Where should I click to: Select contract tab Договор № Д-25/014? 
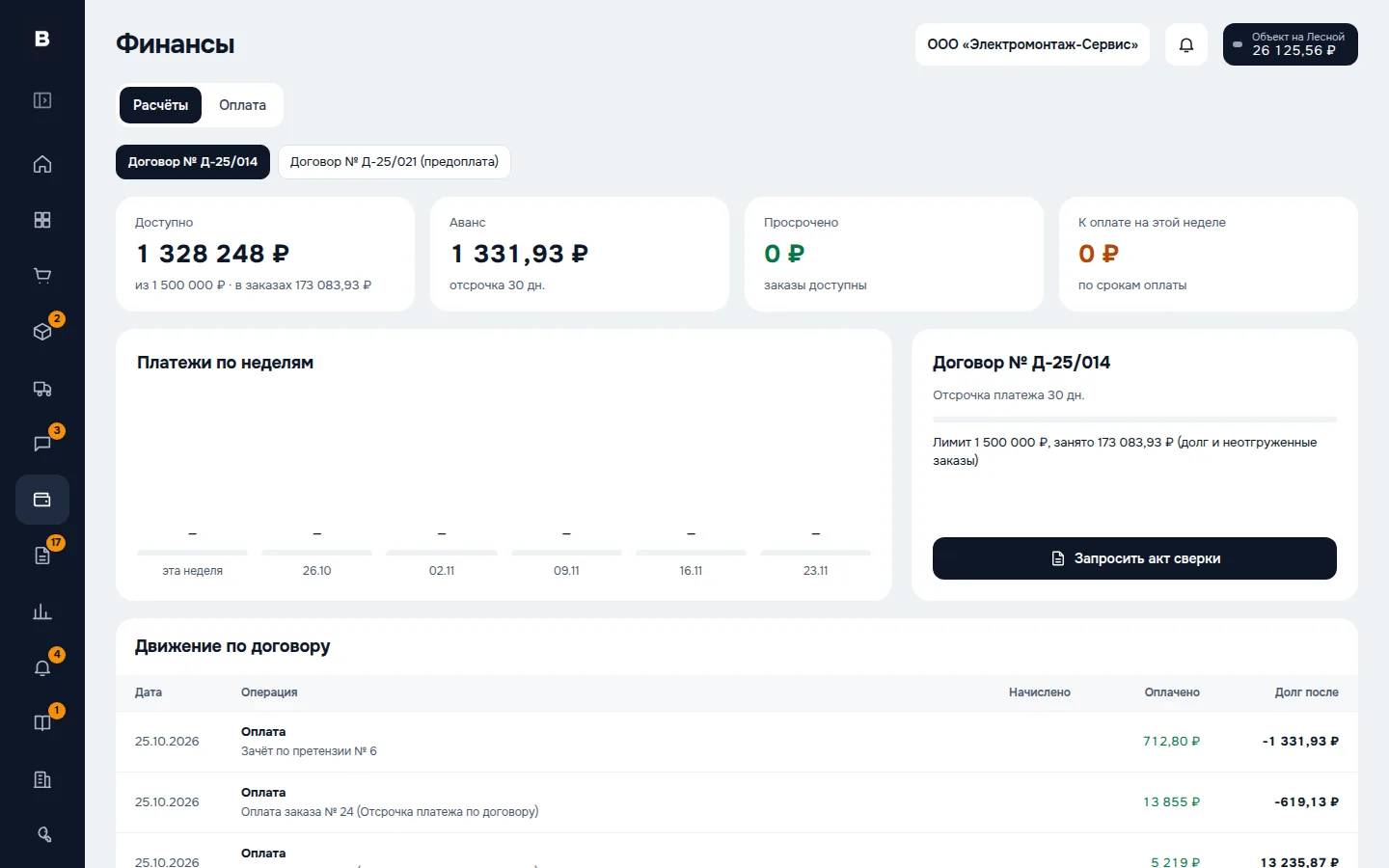(x=193, y=162)
